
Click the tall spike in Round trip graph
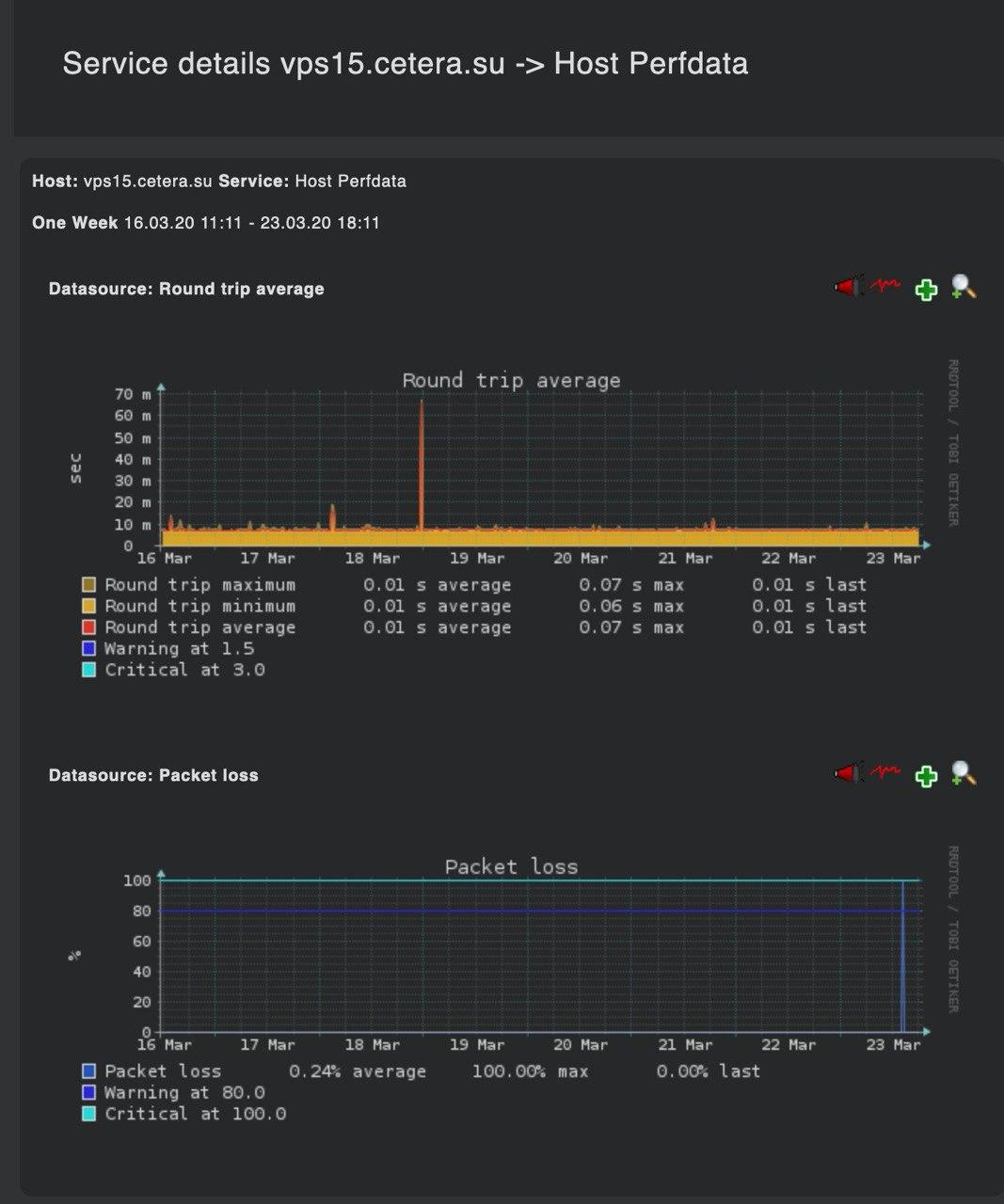(422, 461)
